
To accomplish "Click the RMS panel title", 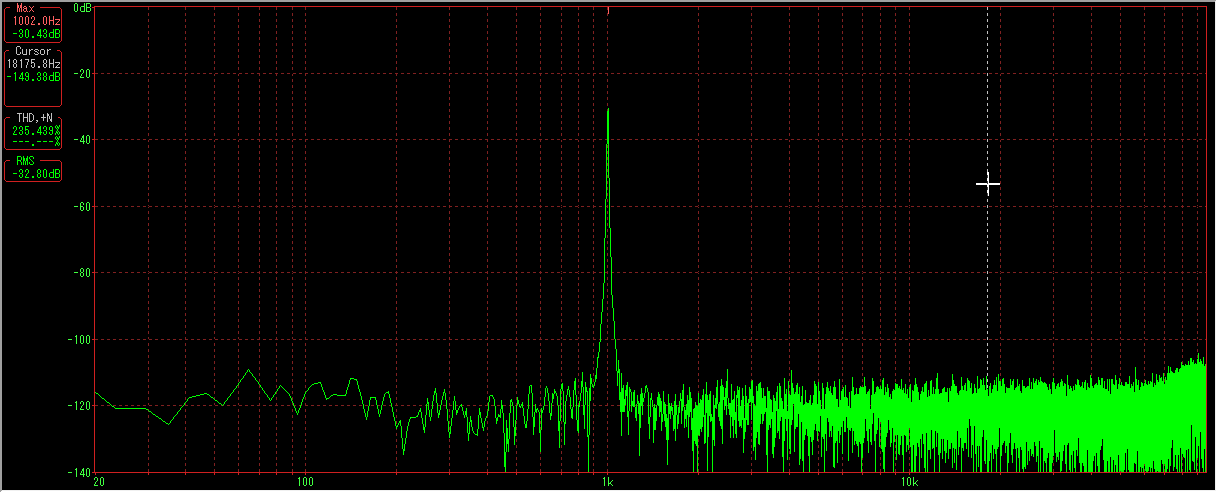I will 24,162.
